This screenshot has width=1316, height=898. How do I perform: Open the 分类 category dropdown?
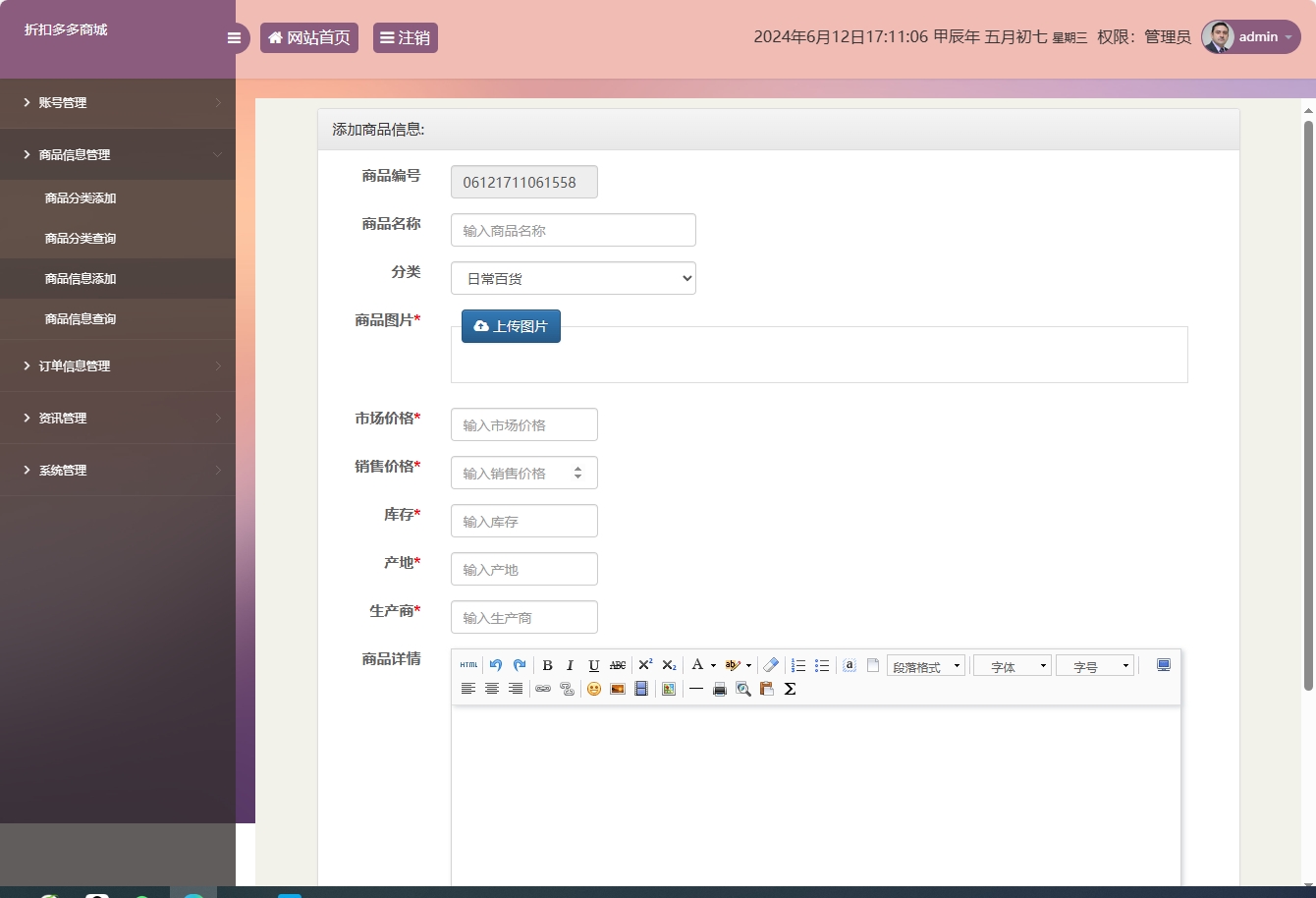click(x=573, y=278)
